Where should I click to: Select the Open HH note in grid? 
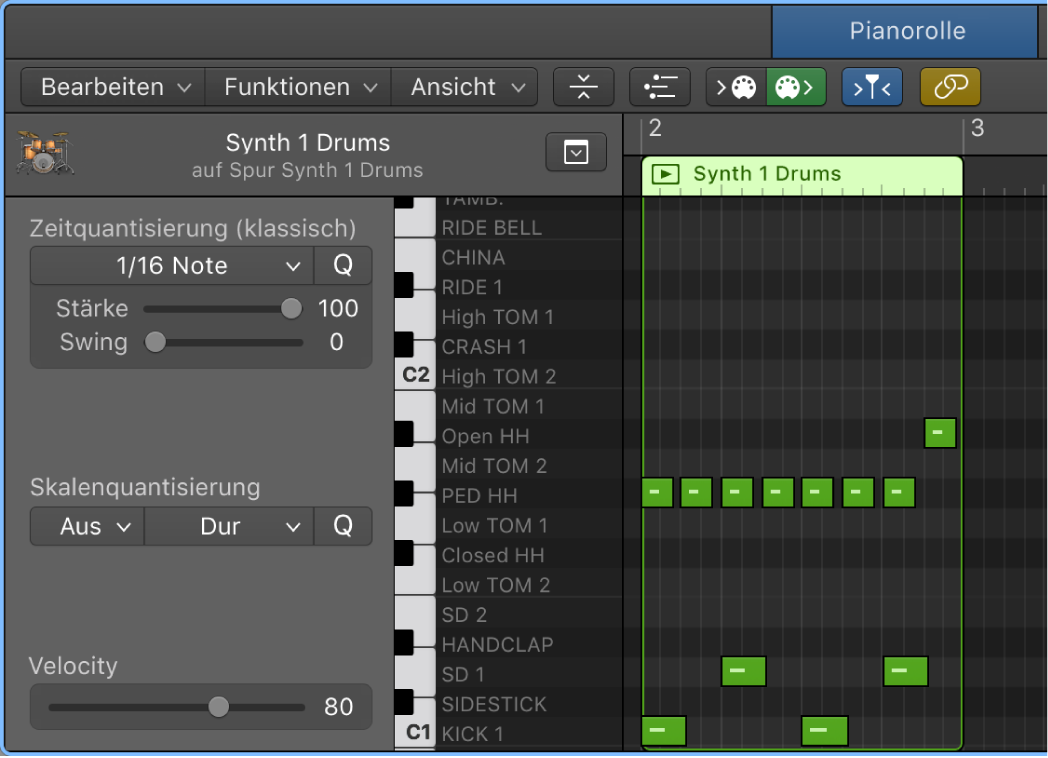[x=940, y=433]
